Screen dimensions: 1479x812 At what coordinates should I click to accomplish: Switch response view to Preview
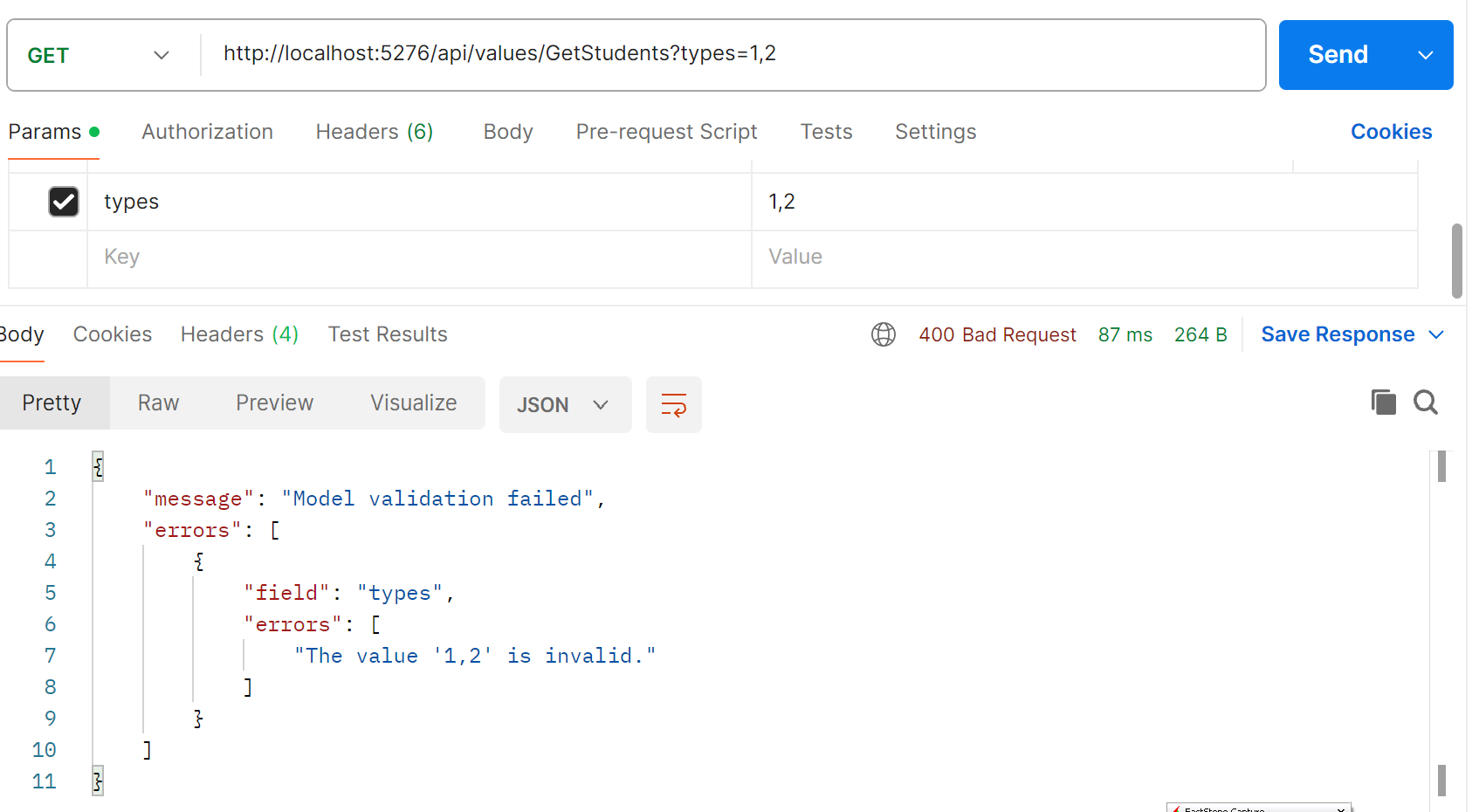(x=274, y=403)
